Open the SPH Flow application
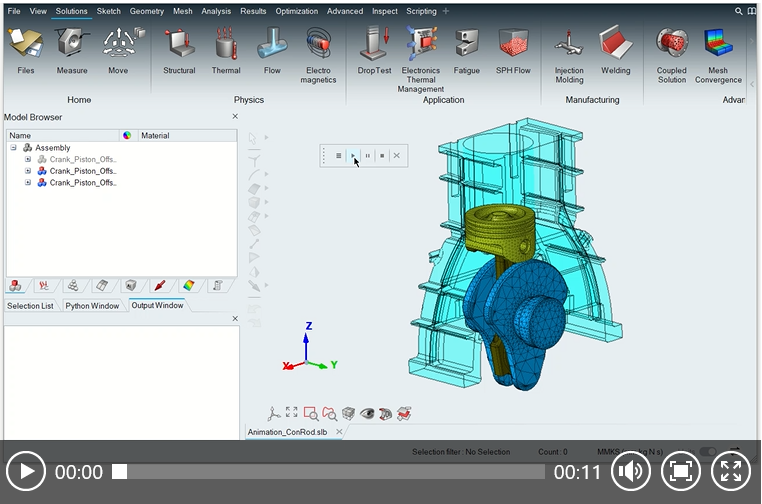This screenshot has height=504, width=762. [513, 50]
